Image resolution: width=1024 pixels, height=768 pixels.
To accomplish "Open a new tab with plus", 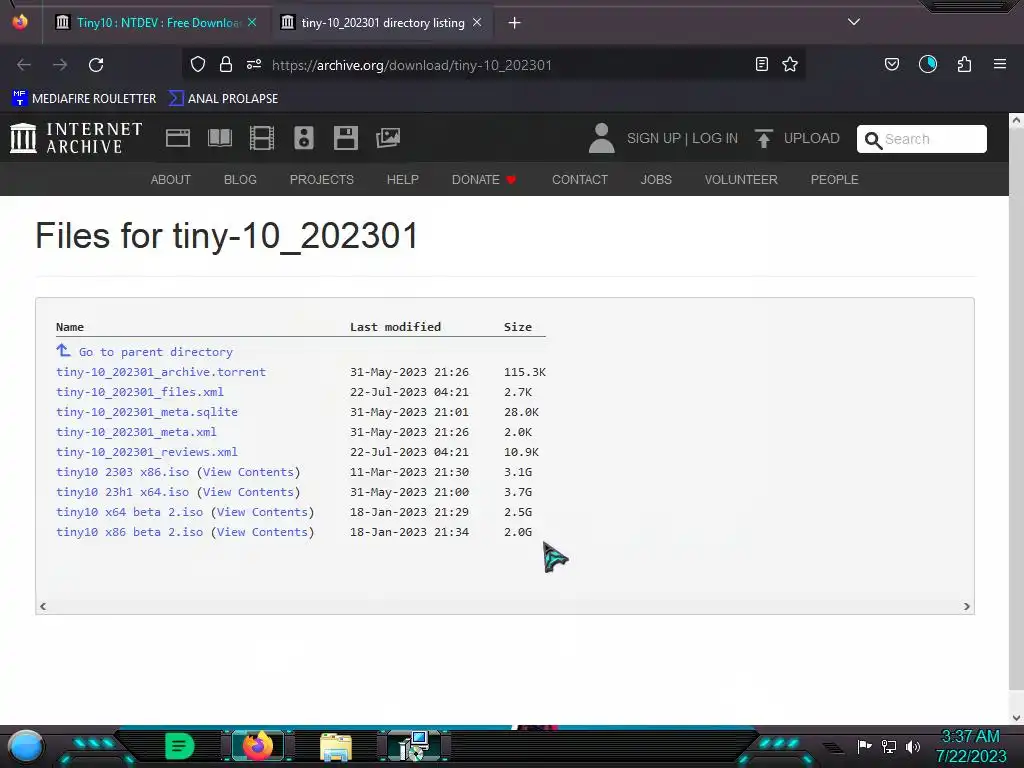I will point(515,23).
